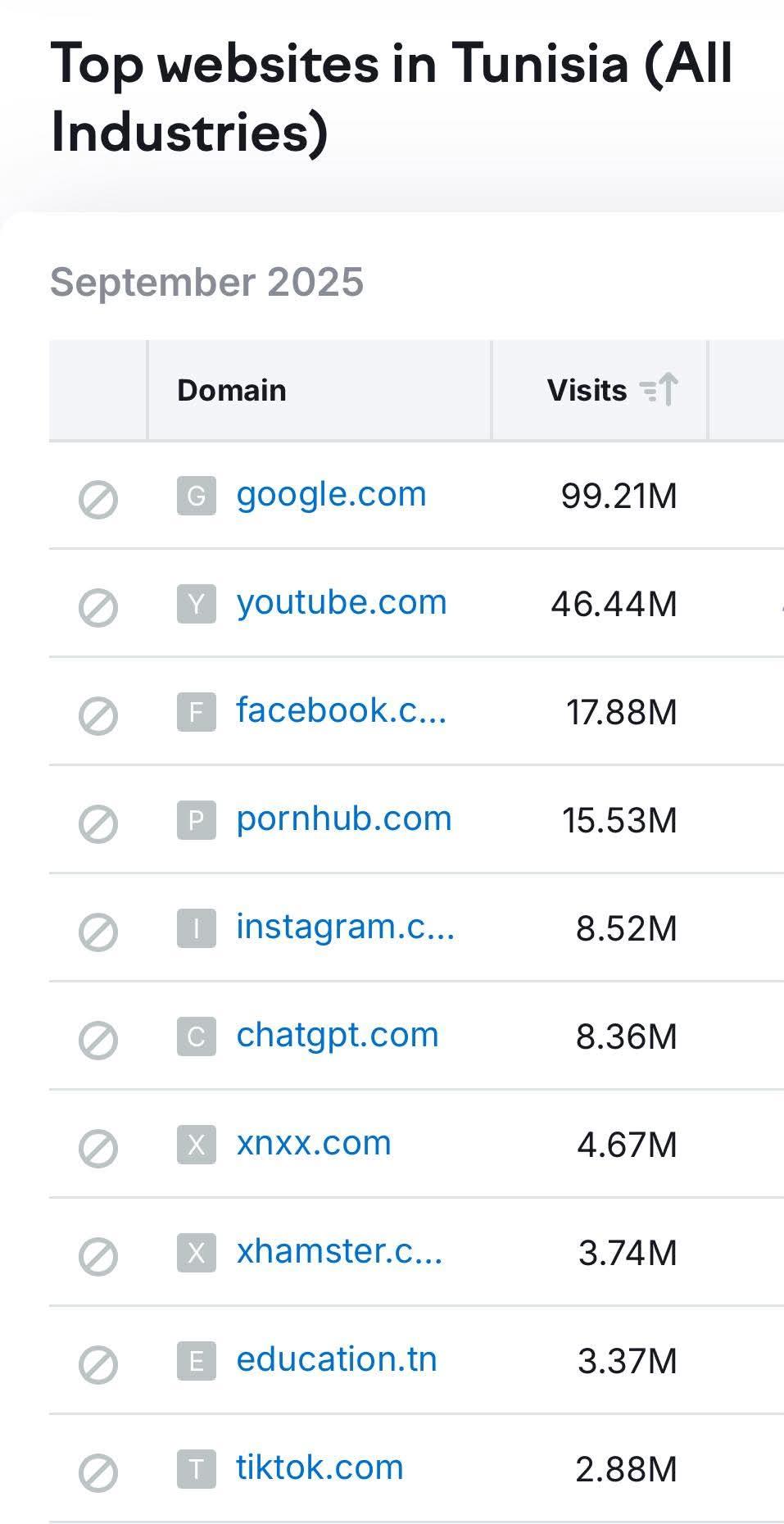Click the exclude icon beside google.com
784x1524 pixels.
pos(98,499)
